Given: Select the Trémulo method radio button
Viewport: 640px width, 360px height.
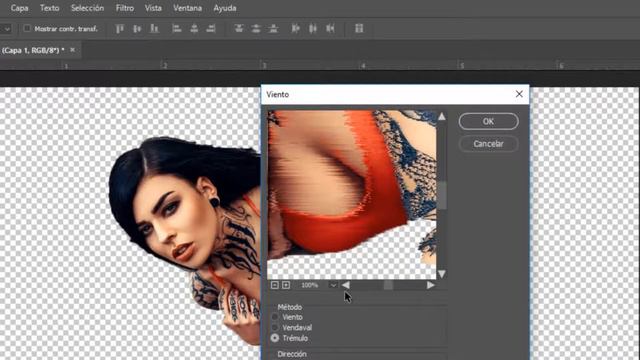Looking at the screenshot, I should [x=275, y=338].
